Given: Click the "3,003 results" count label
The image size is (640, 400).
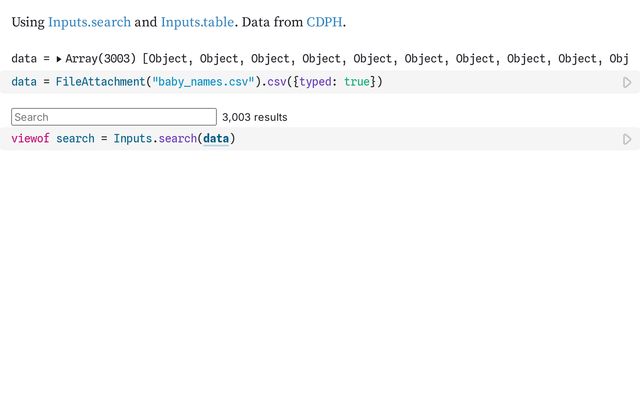Looking at the screenshot, I should tap(254, 117).
